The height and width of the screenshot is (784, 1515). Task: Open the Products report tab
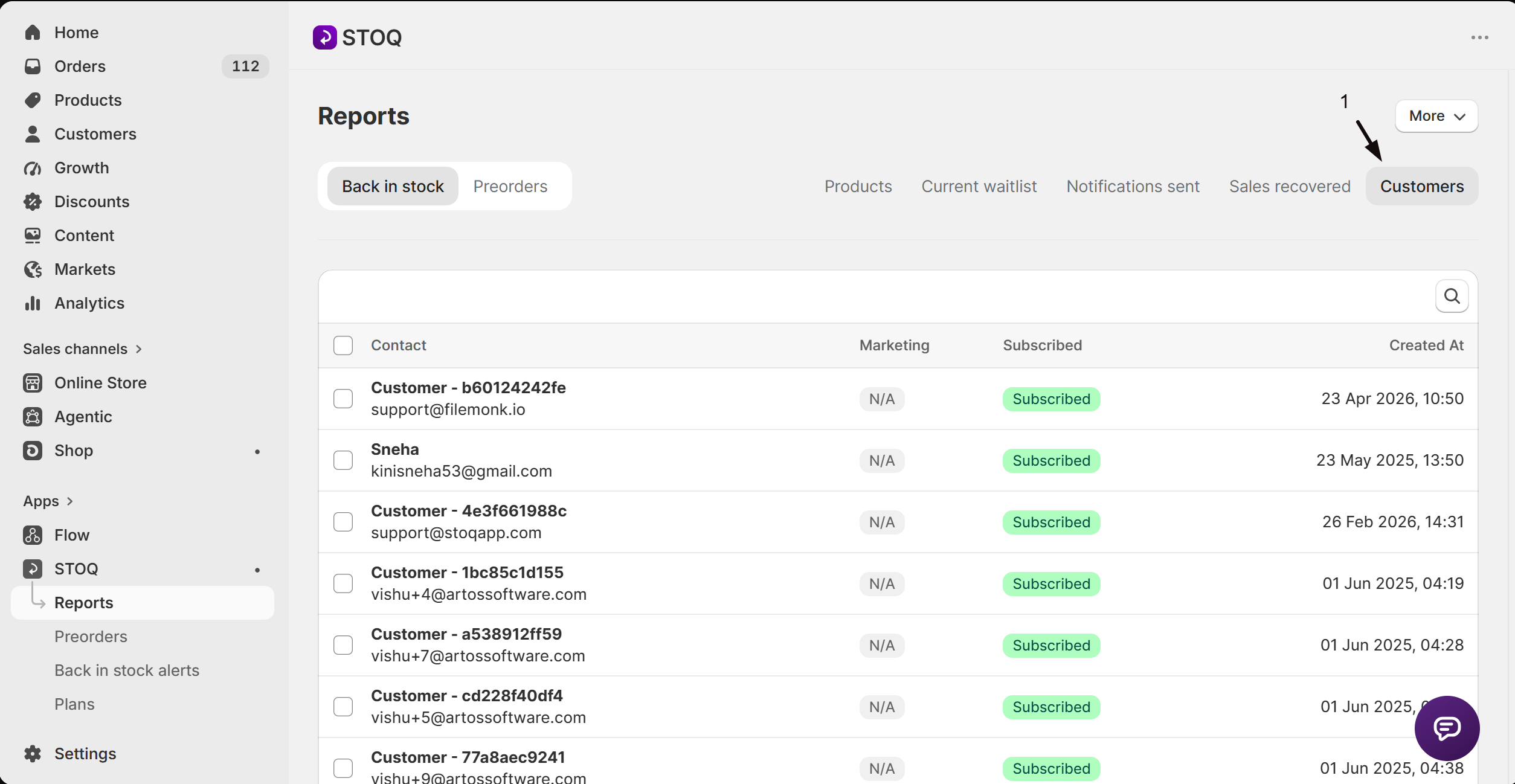point(858,186)
